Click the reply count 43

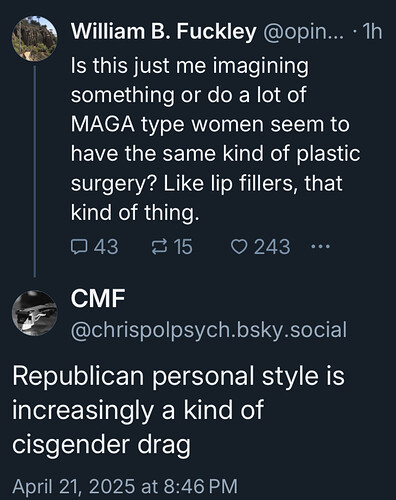[x=106, y=247]
